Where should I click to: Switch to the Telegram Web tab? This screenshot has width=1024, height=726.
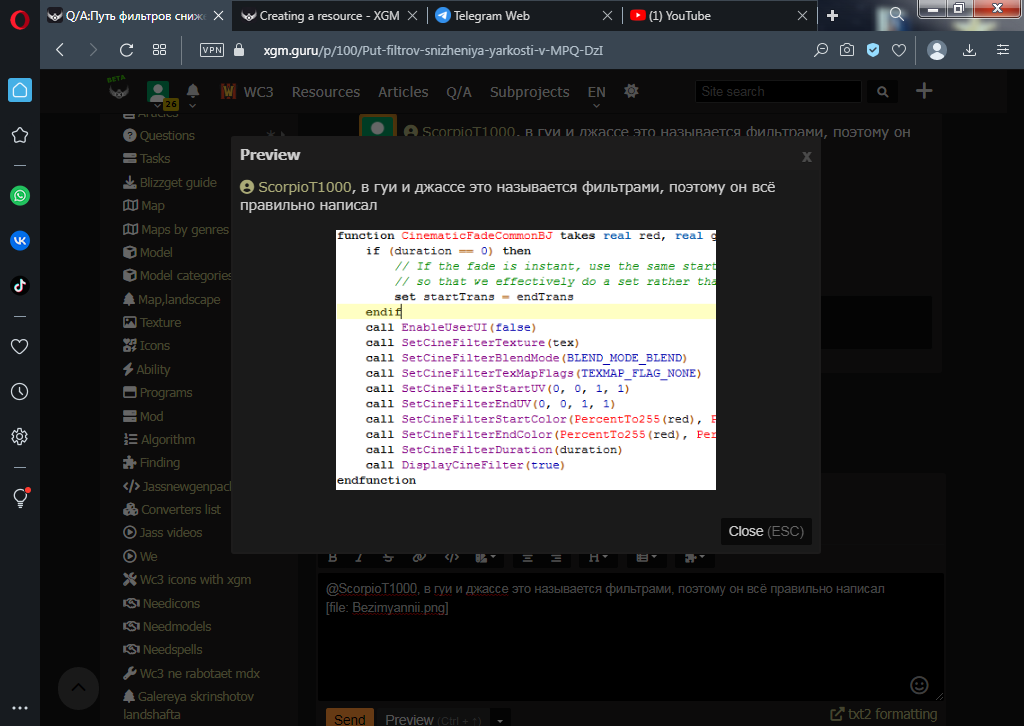pos(518,16)
